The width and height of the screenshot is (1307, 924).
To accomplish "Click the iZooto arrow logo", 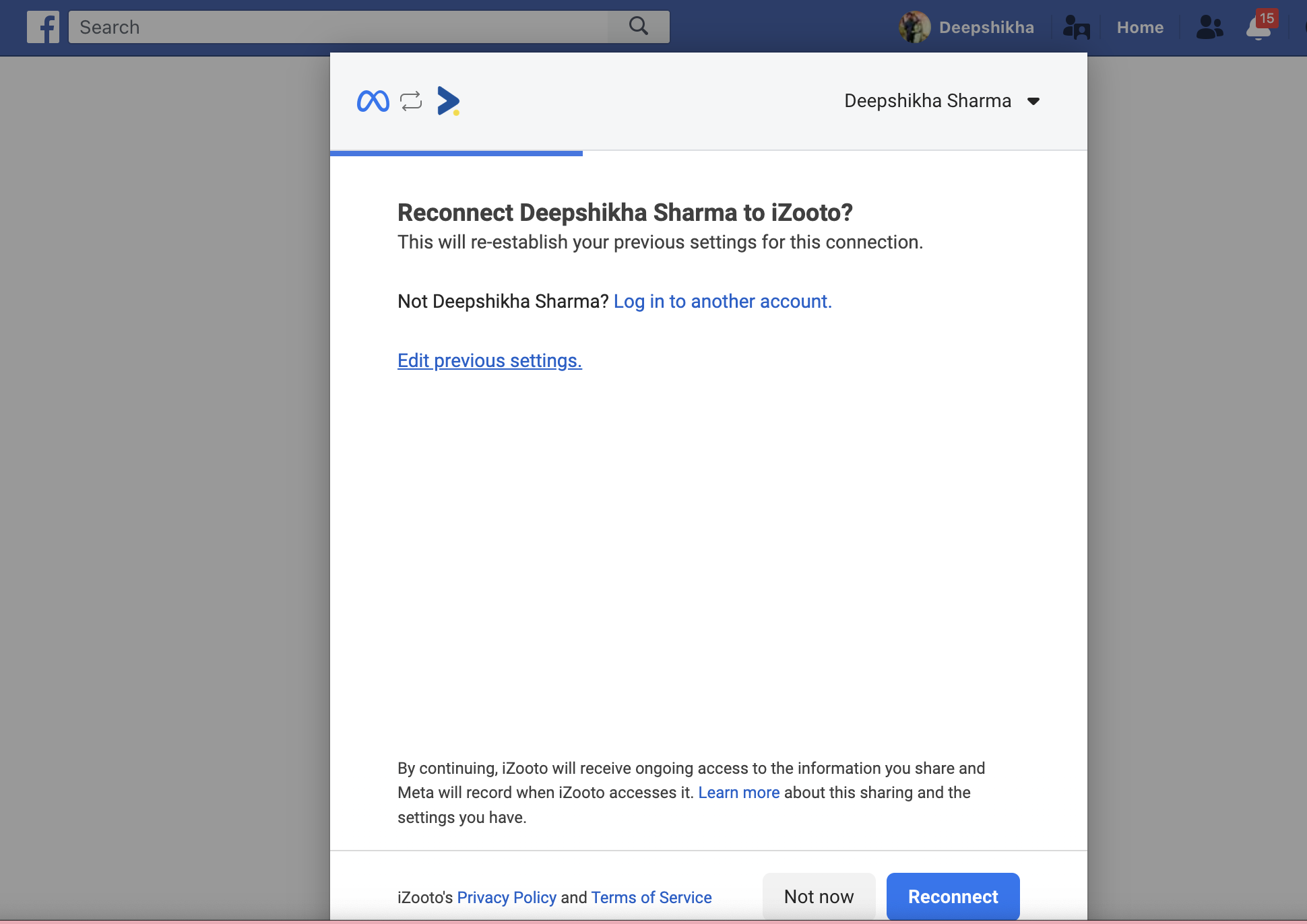I will coord(448,101).
